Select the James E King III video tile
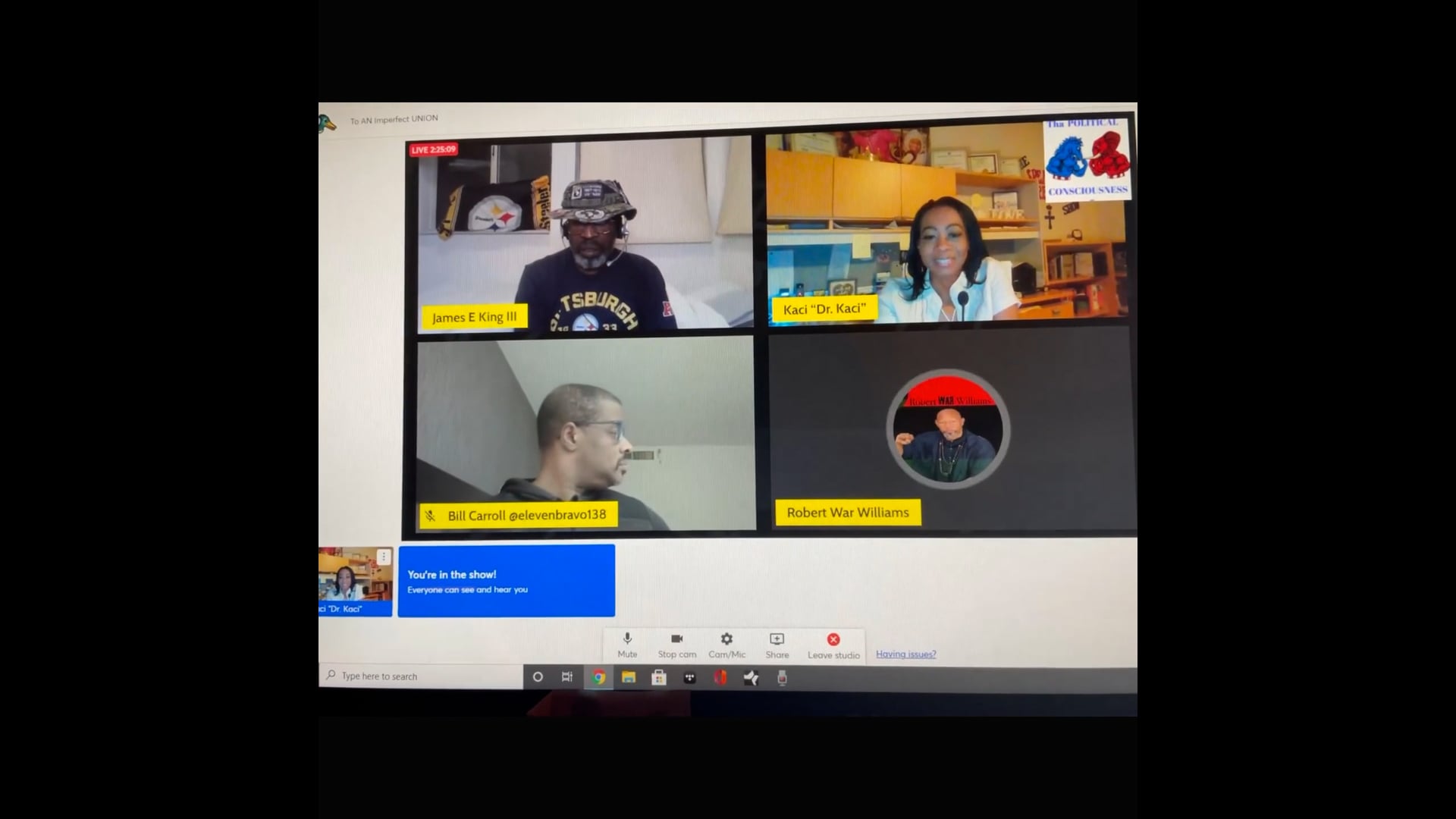 [584, 234]
